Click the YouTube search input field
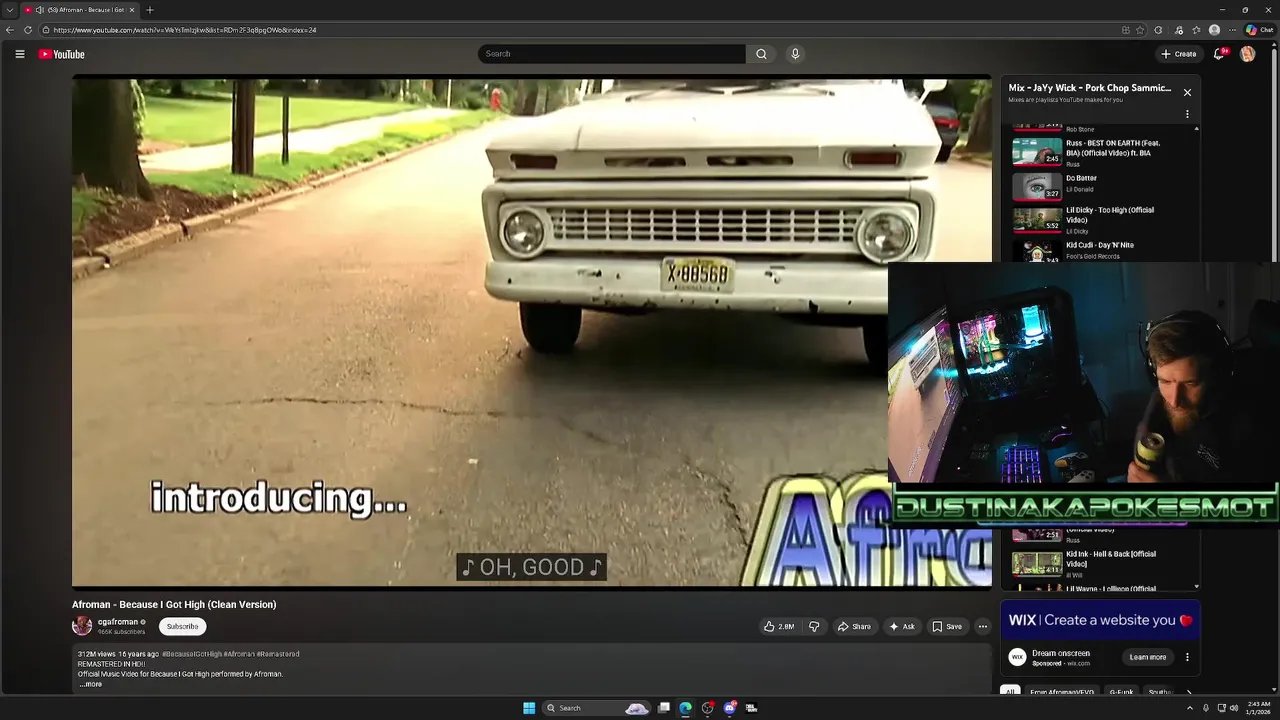This screenshot has width=1280, height=720. 611,54
